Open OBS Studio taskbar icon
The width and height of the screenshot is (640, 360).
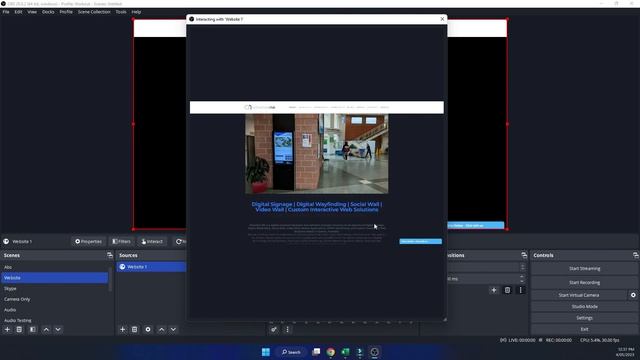click(374, 352)
